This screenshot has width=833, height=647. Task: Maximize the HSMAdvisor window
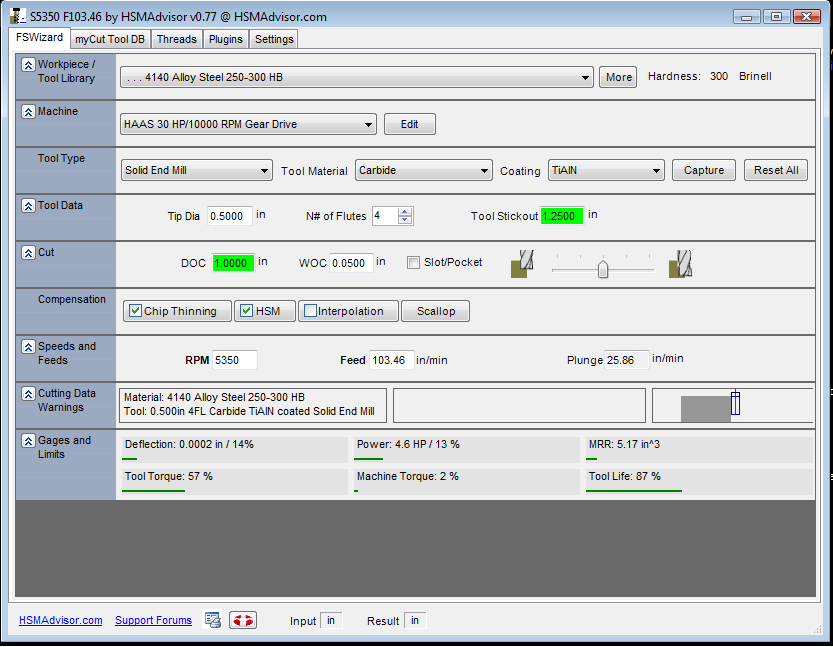776,17
